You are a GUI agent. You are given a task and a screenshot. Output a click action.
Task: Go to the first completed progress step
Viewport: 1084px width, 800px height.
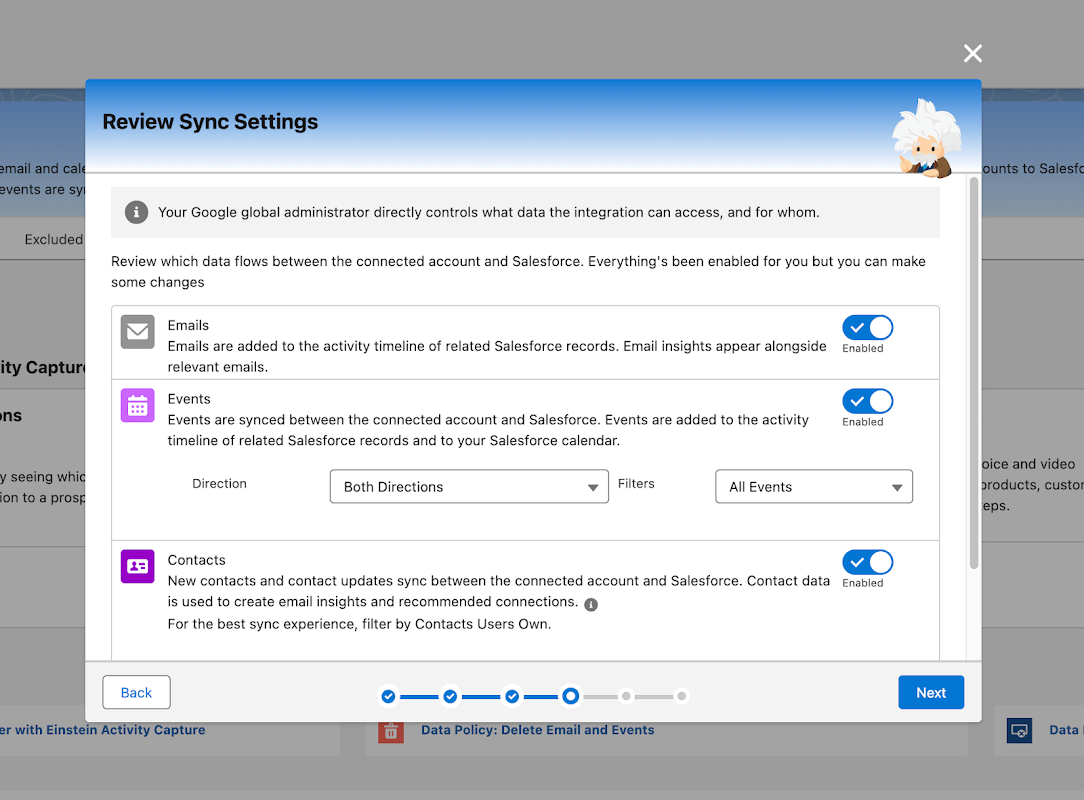[389, 696]
